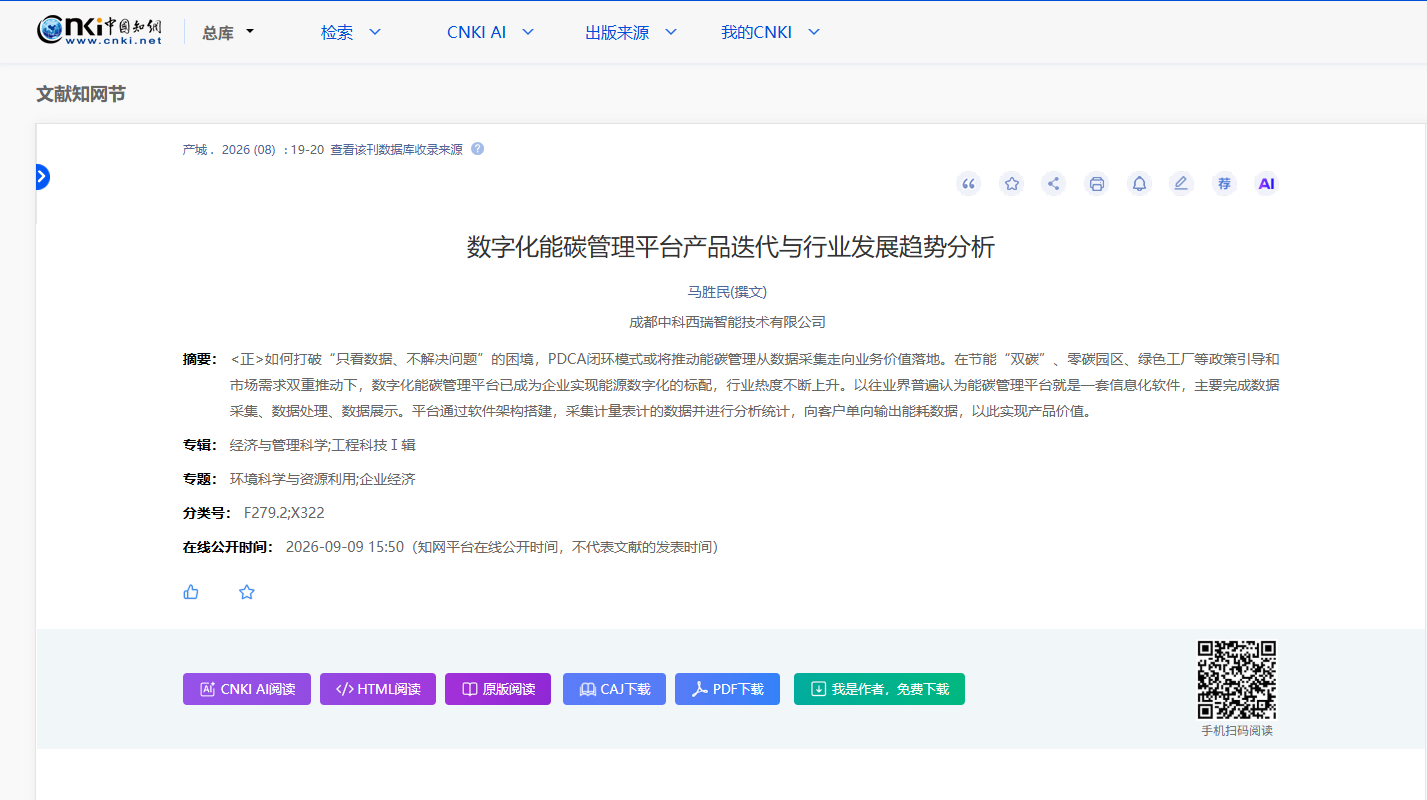Open the 总库 dropdown
Image resolution: width=1427 pixels, height=800 pixels.
pyautogui.click(x=228, y=32)
